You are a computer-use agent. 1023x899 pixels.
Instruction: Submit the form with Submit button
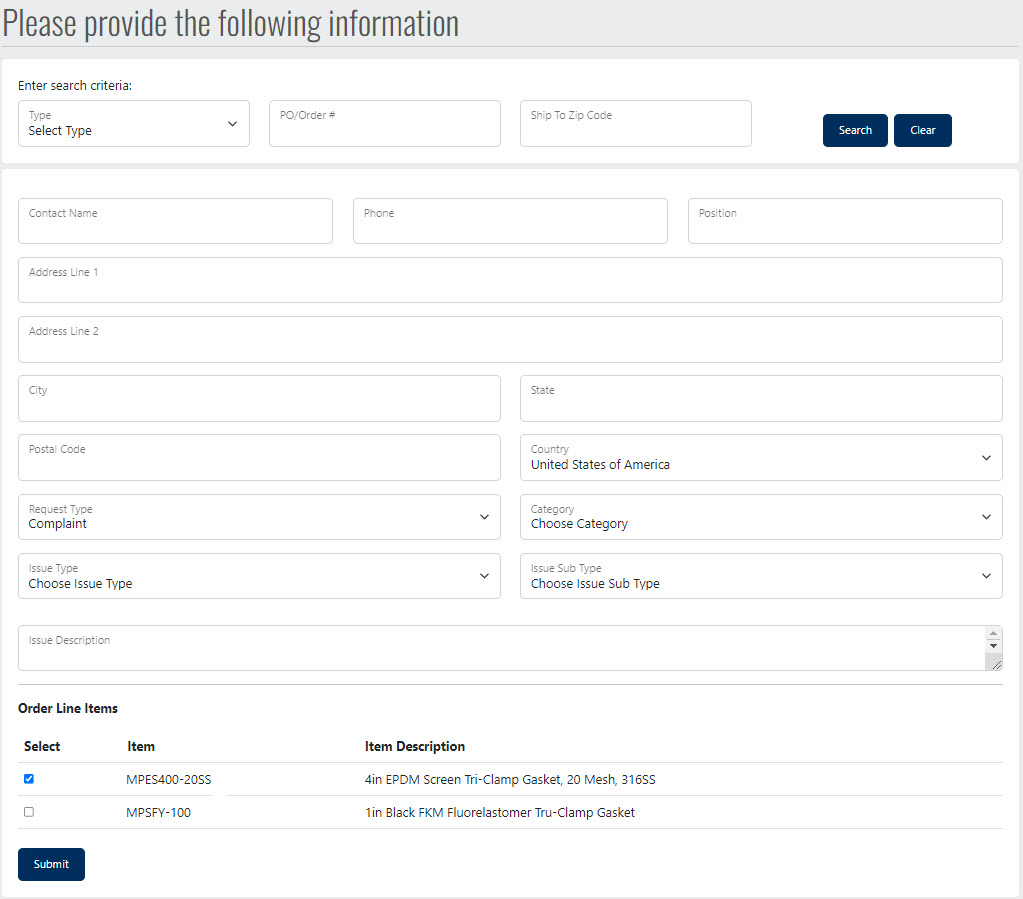[51, 864]
